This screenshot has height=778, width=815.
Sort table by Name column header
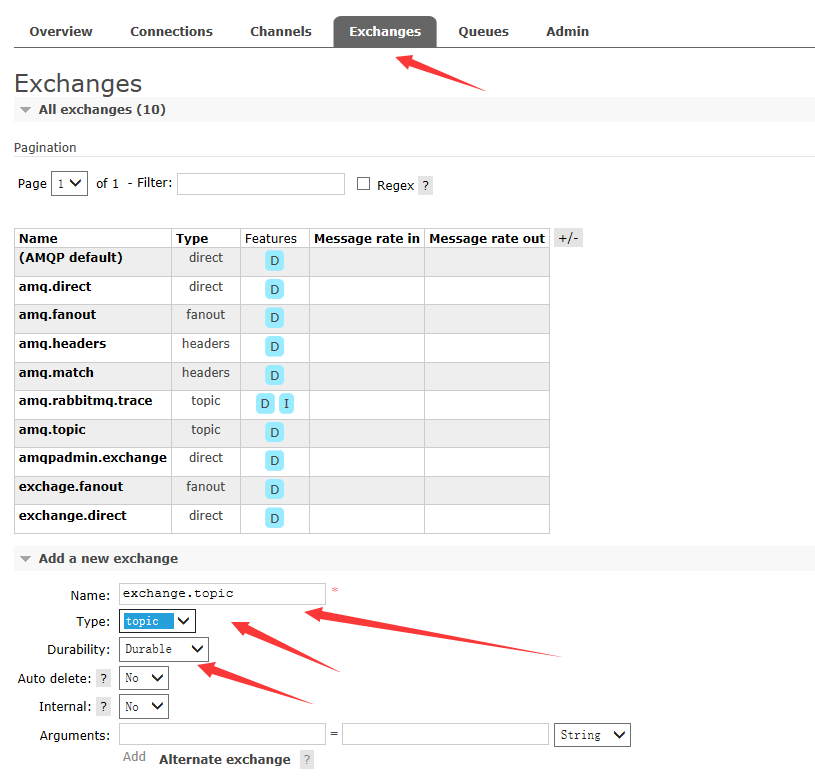pos(38,239)
